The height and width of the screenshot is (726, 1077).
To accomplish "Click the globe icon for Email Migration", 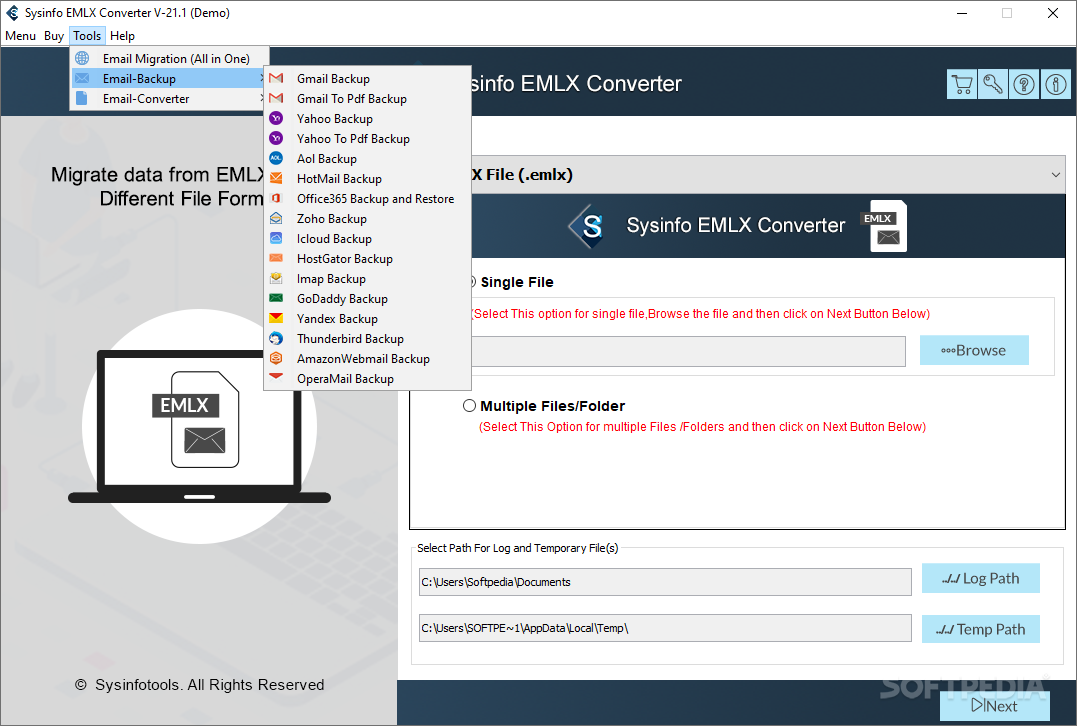I will (82, 58).
